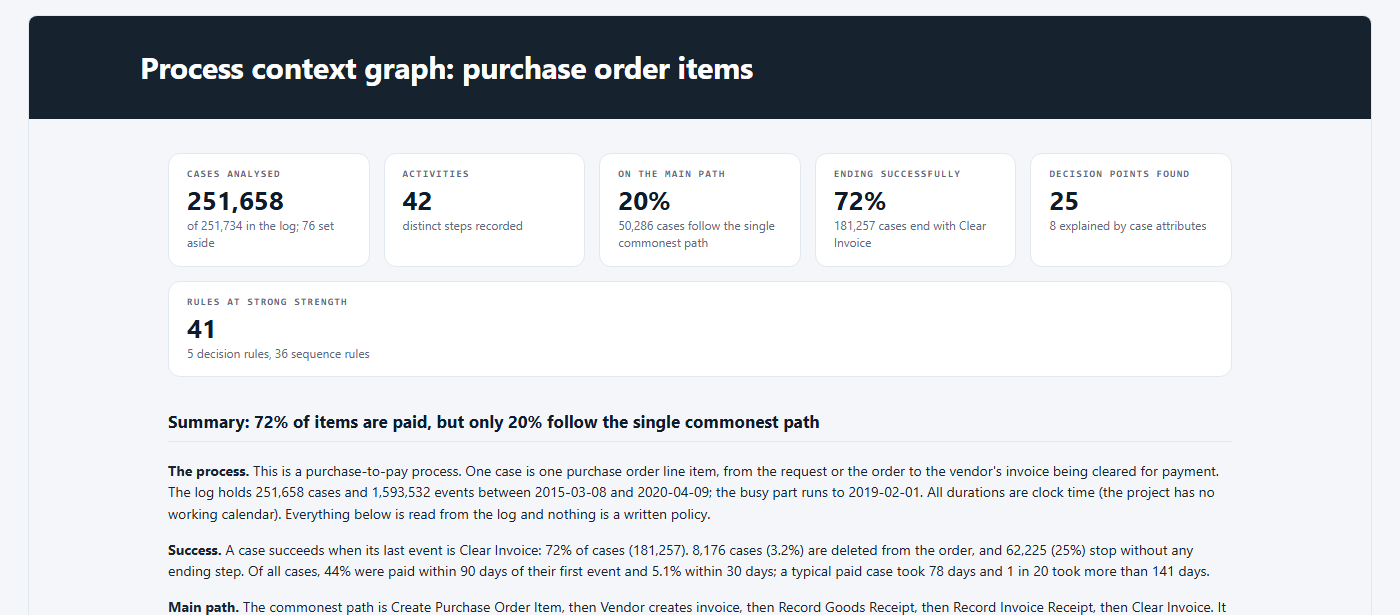This screenshot has height=615, width=1400.
Task: Click the 25 value in Decision Points card
Action: (x=1064, y=201)
